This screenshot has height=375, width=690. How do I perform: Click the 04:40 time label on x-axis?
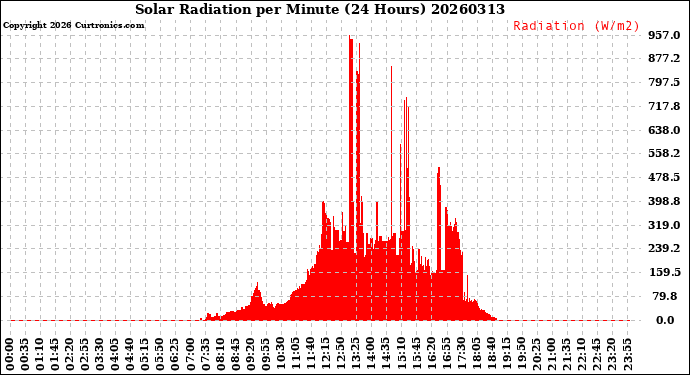(130, 355)
